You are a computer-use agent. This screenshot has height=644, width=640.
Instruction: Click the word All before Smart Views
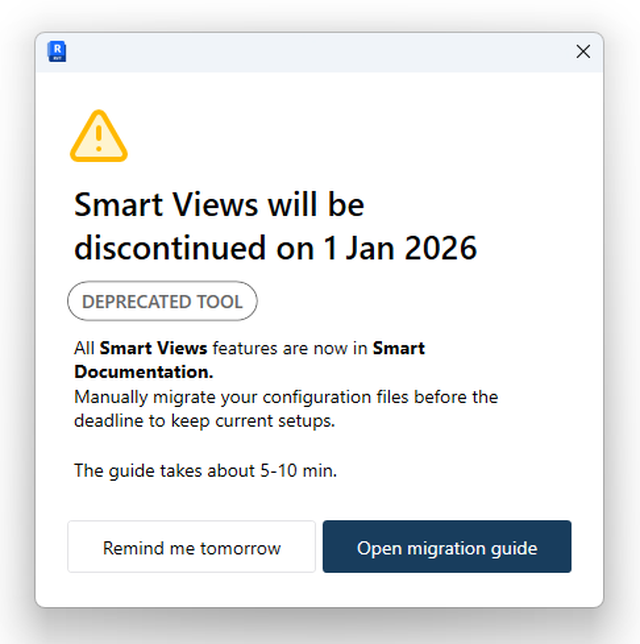[84, 348]
